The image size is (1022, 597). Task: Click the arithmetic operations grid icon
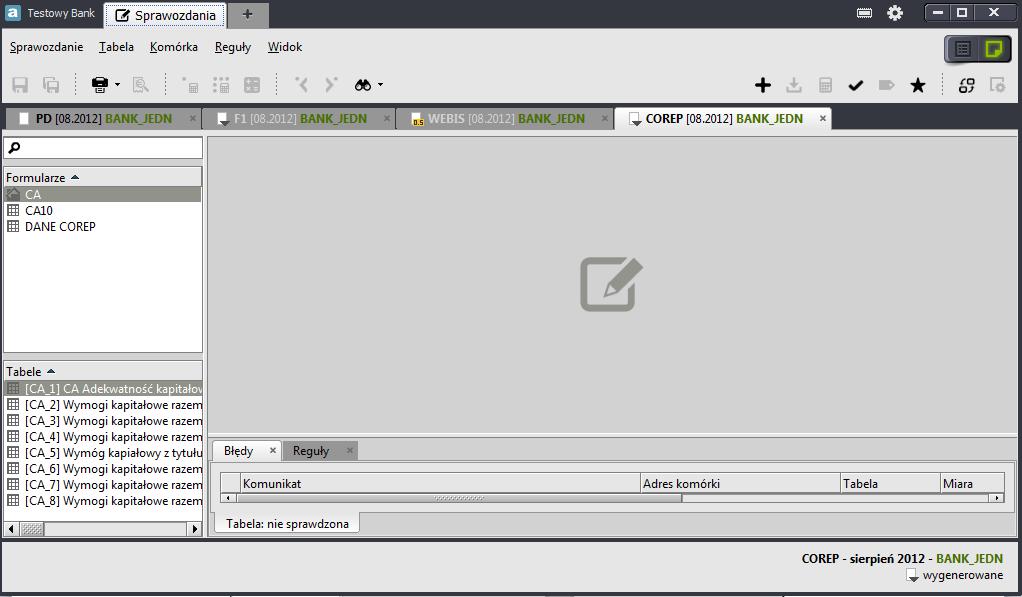point(252,85)
